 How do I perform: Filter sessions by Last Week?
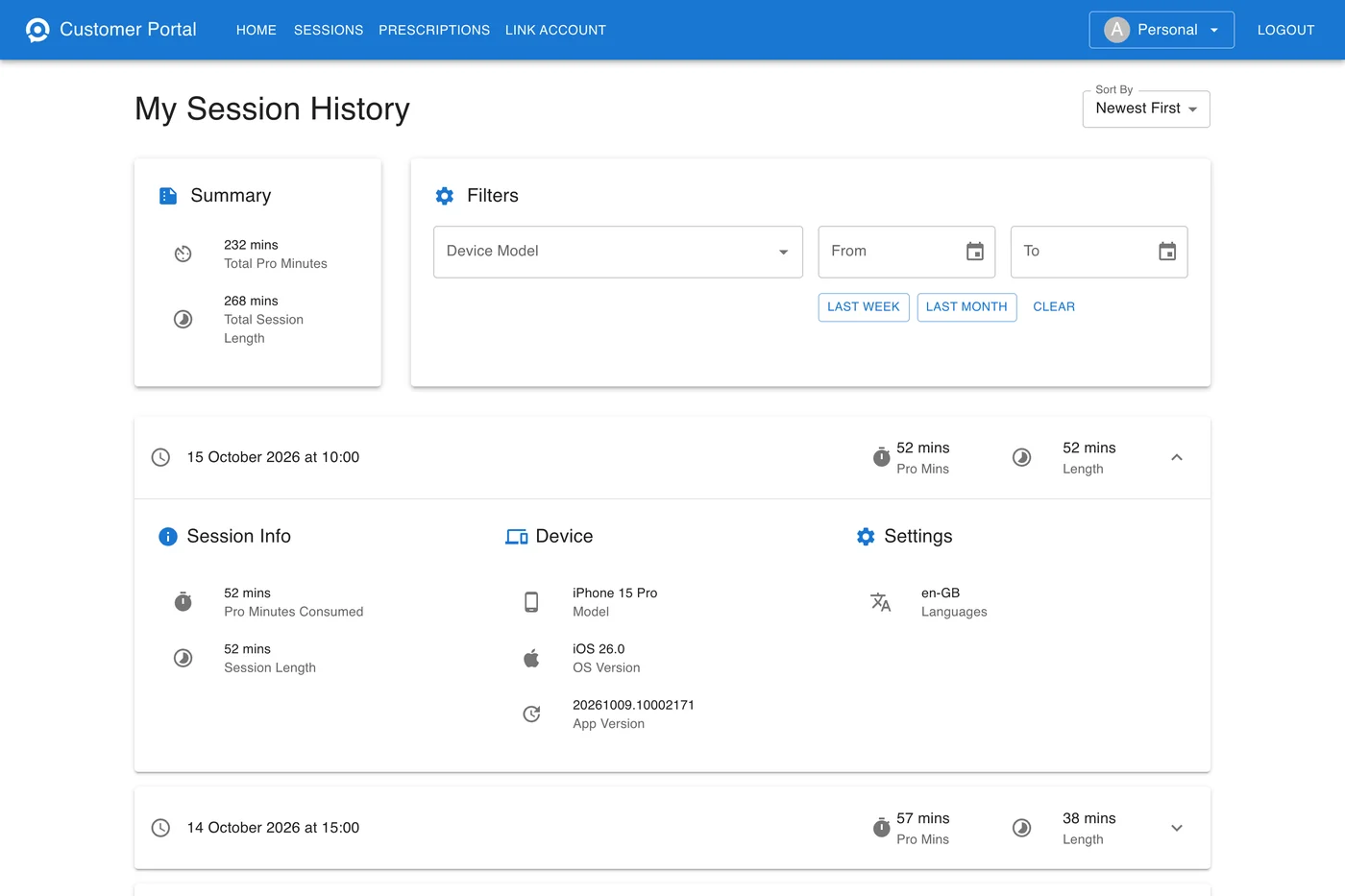click(864, 307)
